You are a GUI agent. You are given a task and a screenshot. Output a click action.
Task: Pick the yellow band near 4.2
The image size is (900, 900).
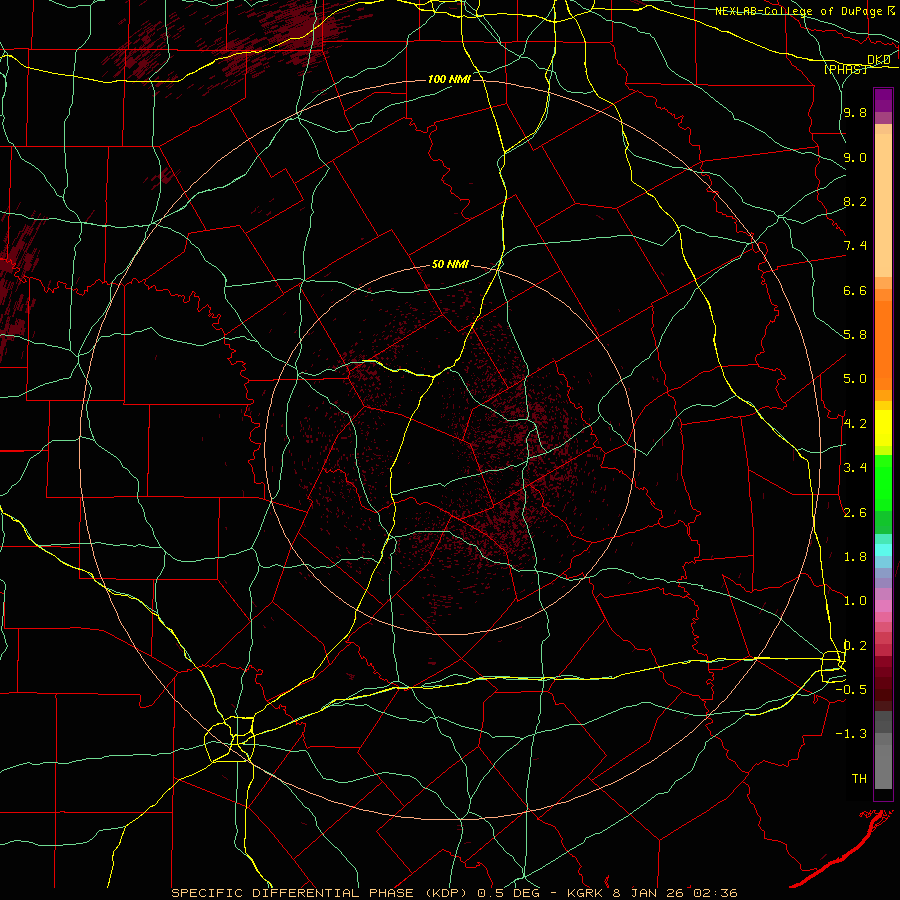883,428
